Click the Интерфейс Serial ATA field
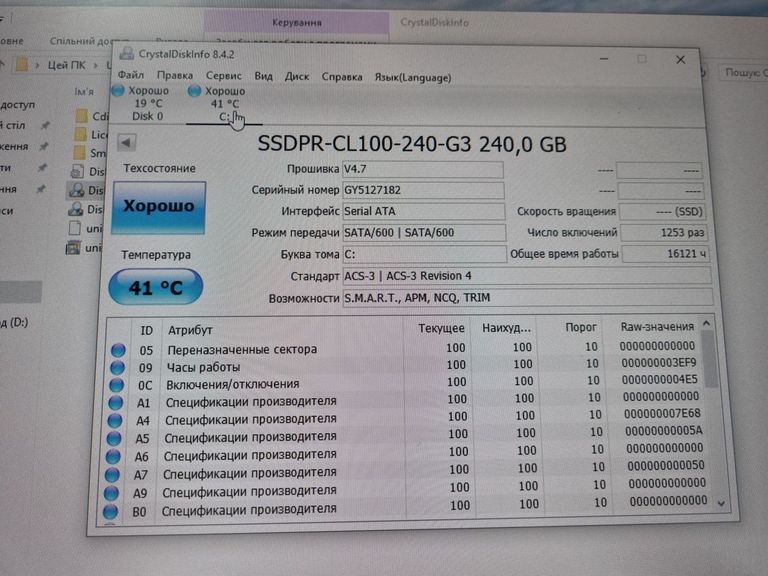 pyautogui.click(x=424, y=212)
